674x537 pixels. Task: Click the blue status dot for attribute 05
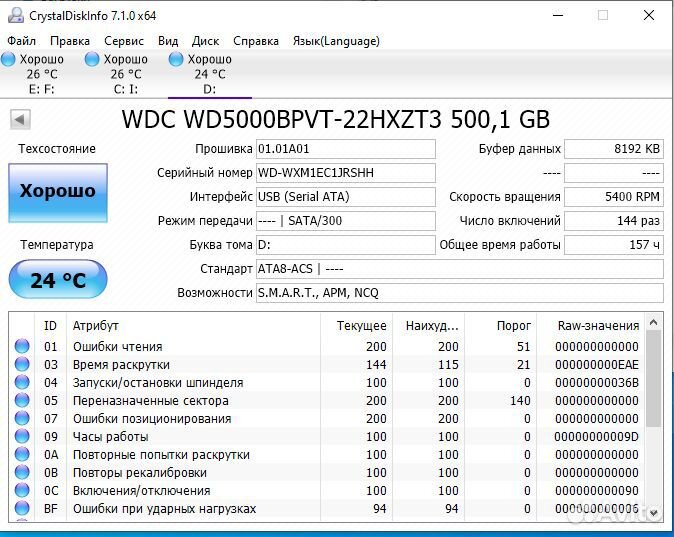[x=22, y=400]
